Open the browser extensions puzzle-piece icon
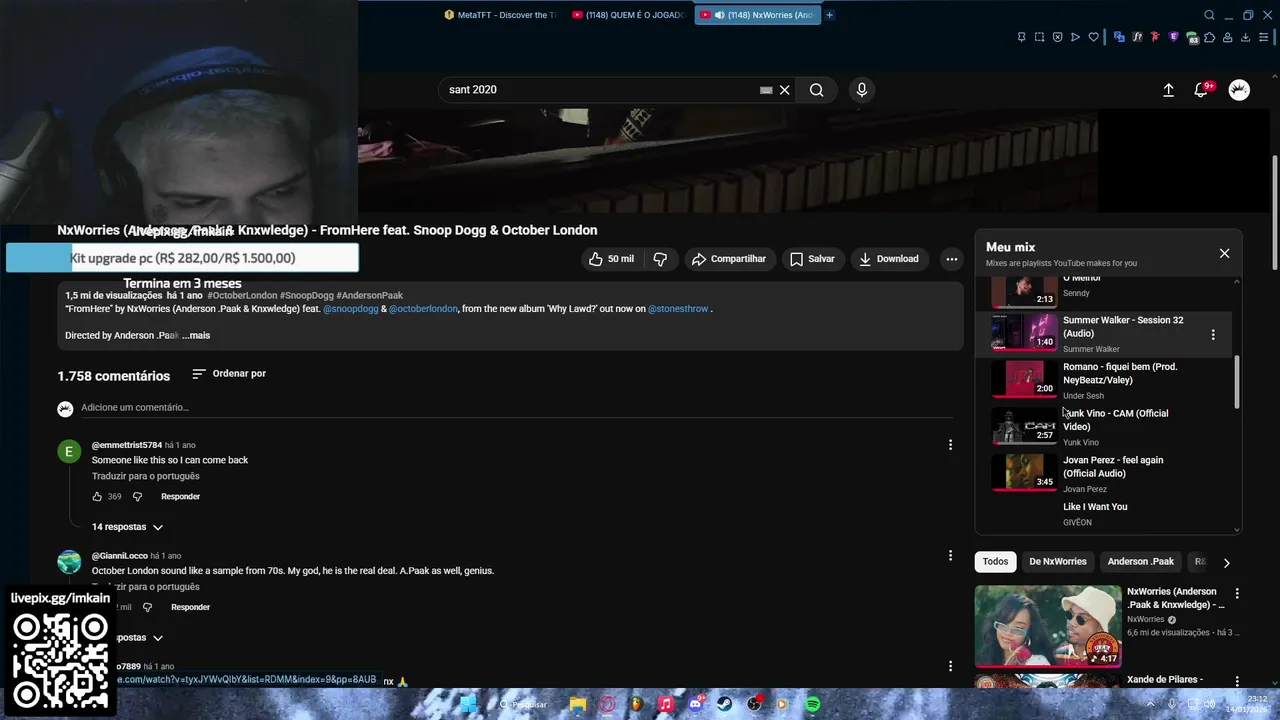 tap(1209, 37)
